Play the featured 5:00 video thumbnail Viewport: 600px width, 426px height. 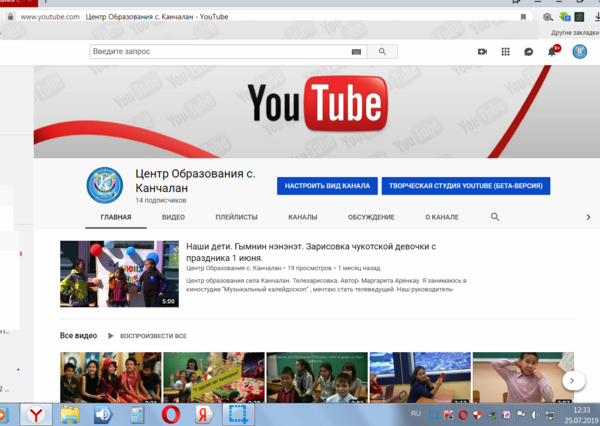119,274
